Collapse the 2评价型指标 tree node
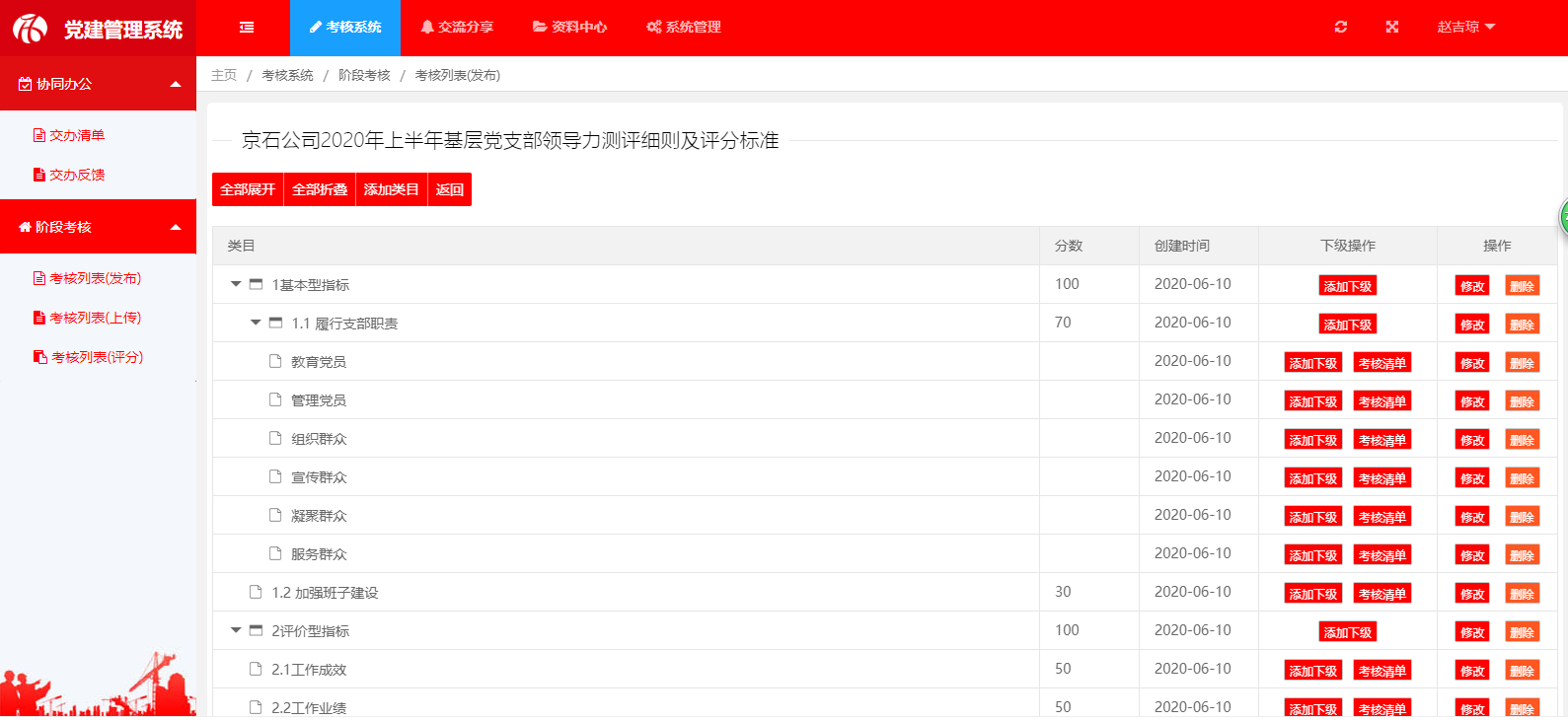This screenshot has width=1568, height=722. pyautogui.click(x=236, y=630)
